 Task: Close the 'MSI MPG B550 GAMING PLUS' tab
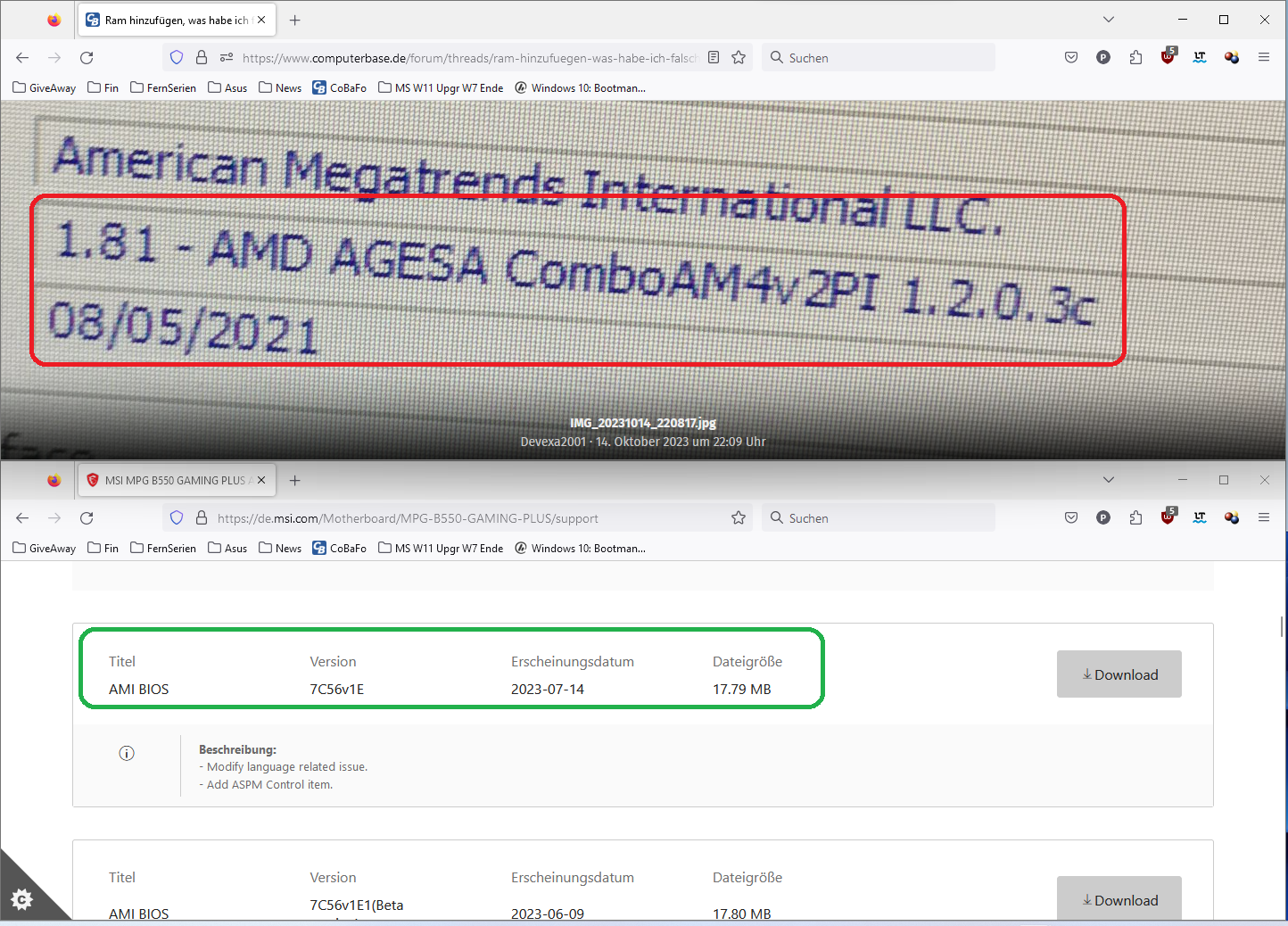[261, 480]
